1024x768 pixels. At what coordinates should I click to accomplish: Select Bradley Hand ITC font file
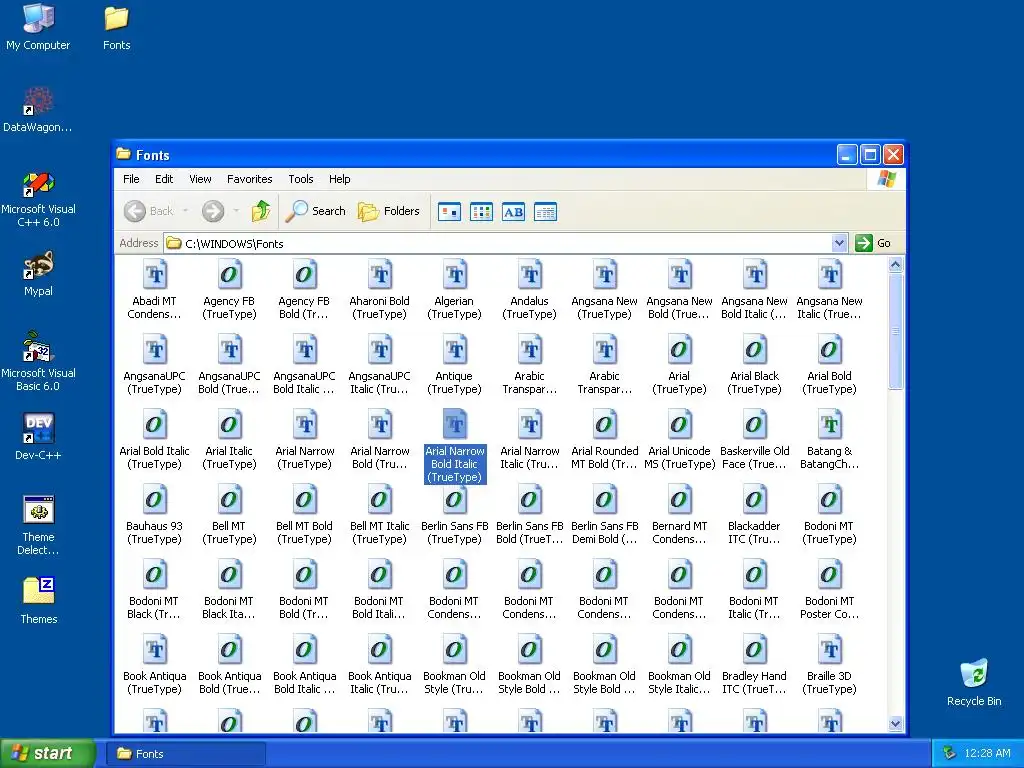pyautogui.click(x=754, y=665)
